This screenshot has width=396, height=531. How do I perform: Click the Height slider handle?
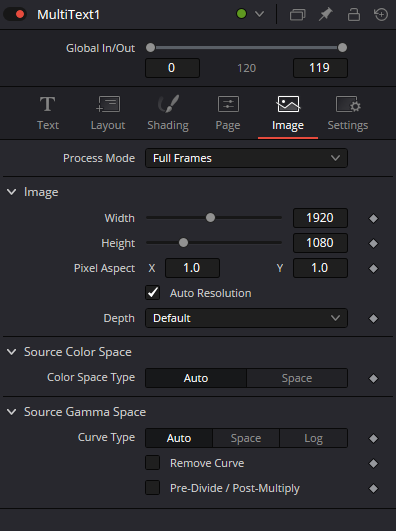coord(183,243)
